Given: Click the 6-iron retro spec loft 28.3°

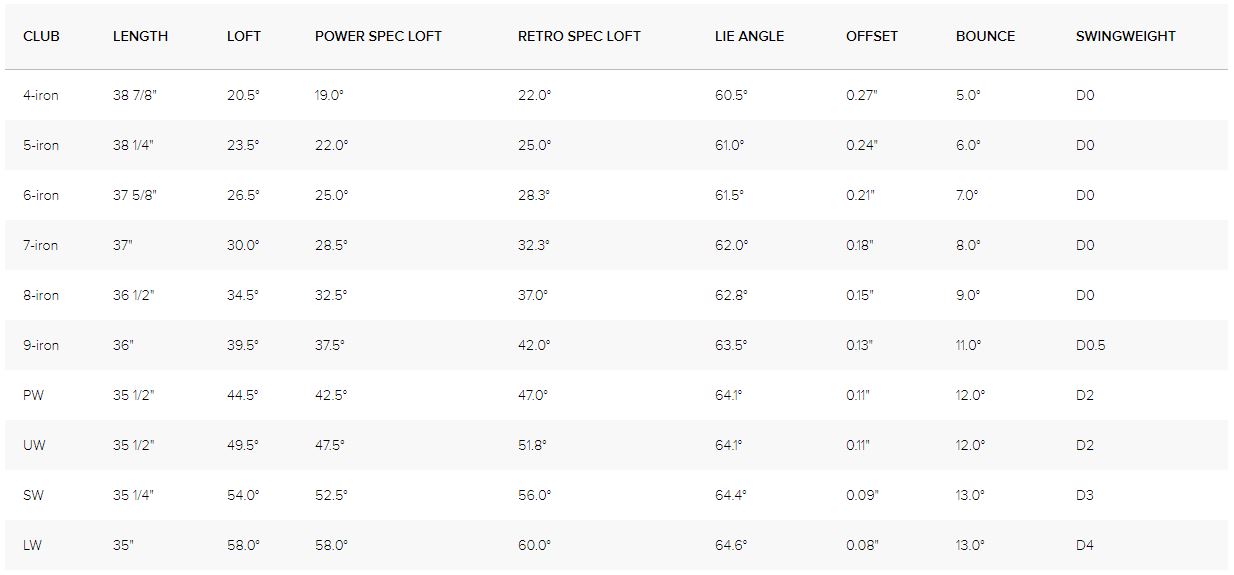Looking at the screenshot, I should 534,195.
